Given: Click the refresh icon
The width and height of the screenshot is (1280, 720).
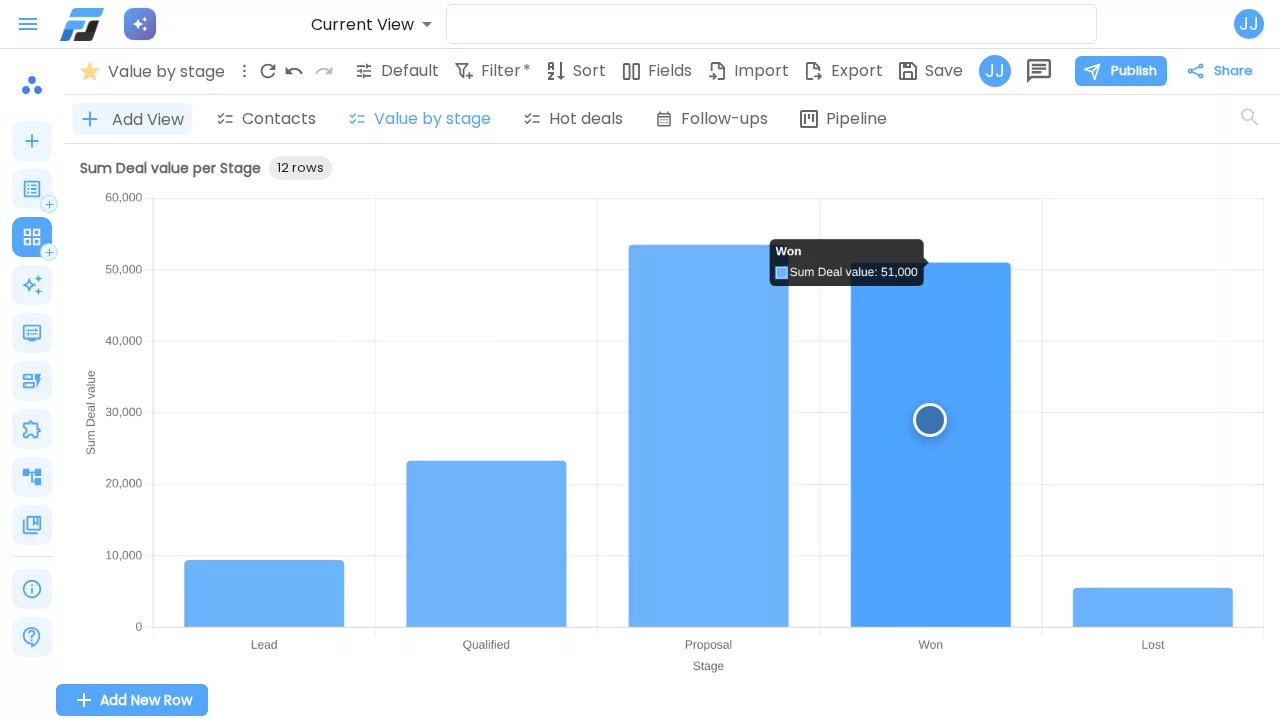Looking at the screenshot, I should click(268, 71).
